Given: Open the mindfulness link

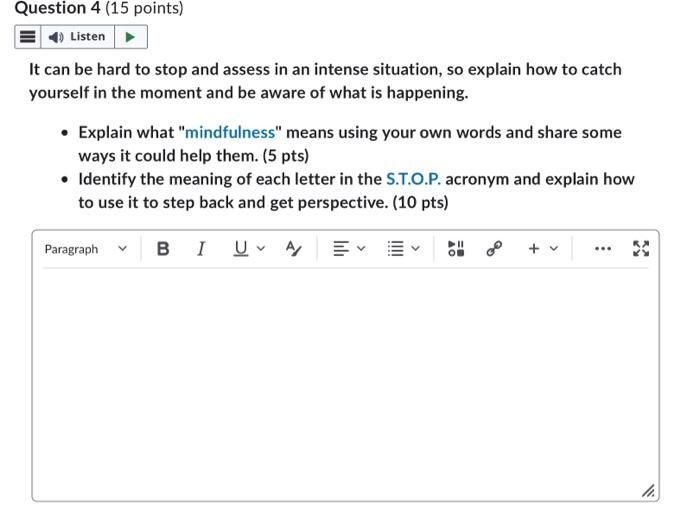Looking at the screenshot, I should 230,133.
